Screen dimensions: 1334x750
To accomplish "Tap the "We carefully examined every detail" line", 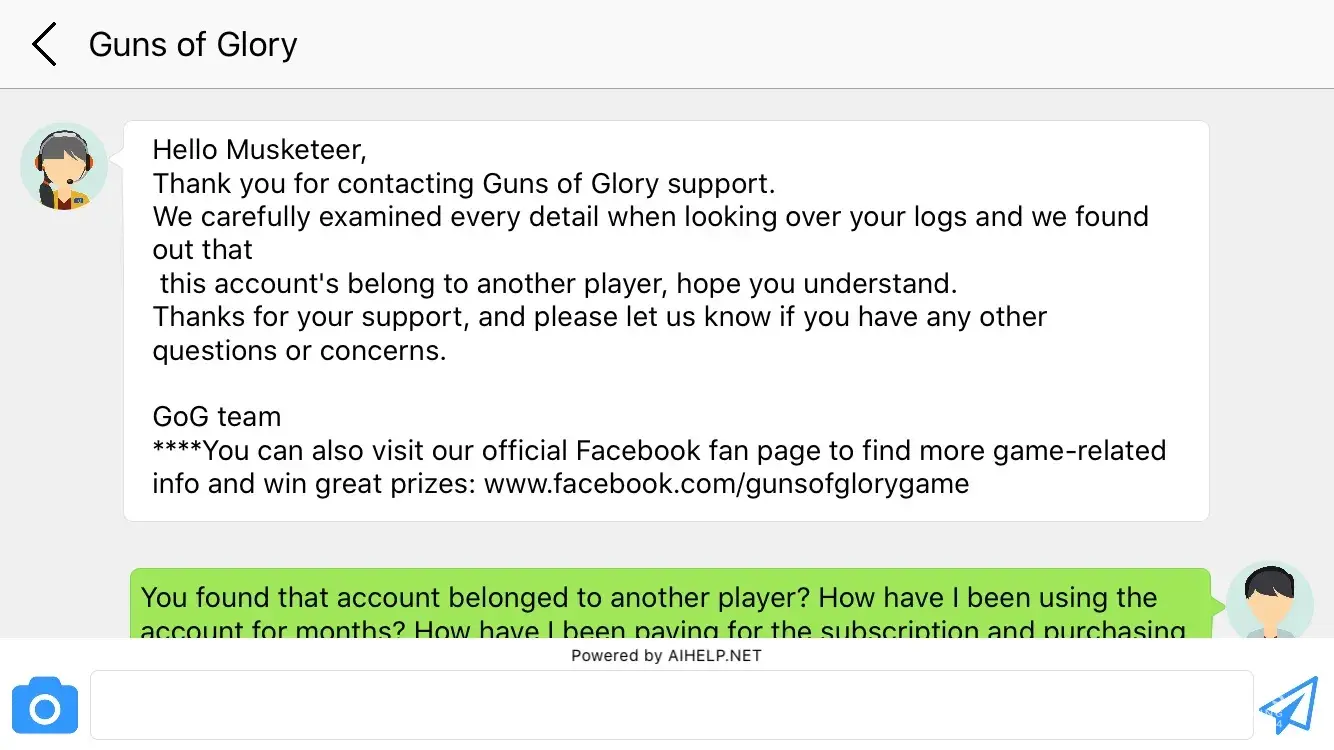I will tap(650, 217).
